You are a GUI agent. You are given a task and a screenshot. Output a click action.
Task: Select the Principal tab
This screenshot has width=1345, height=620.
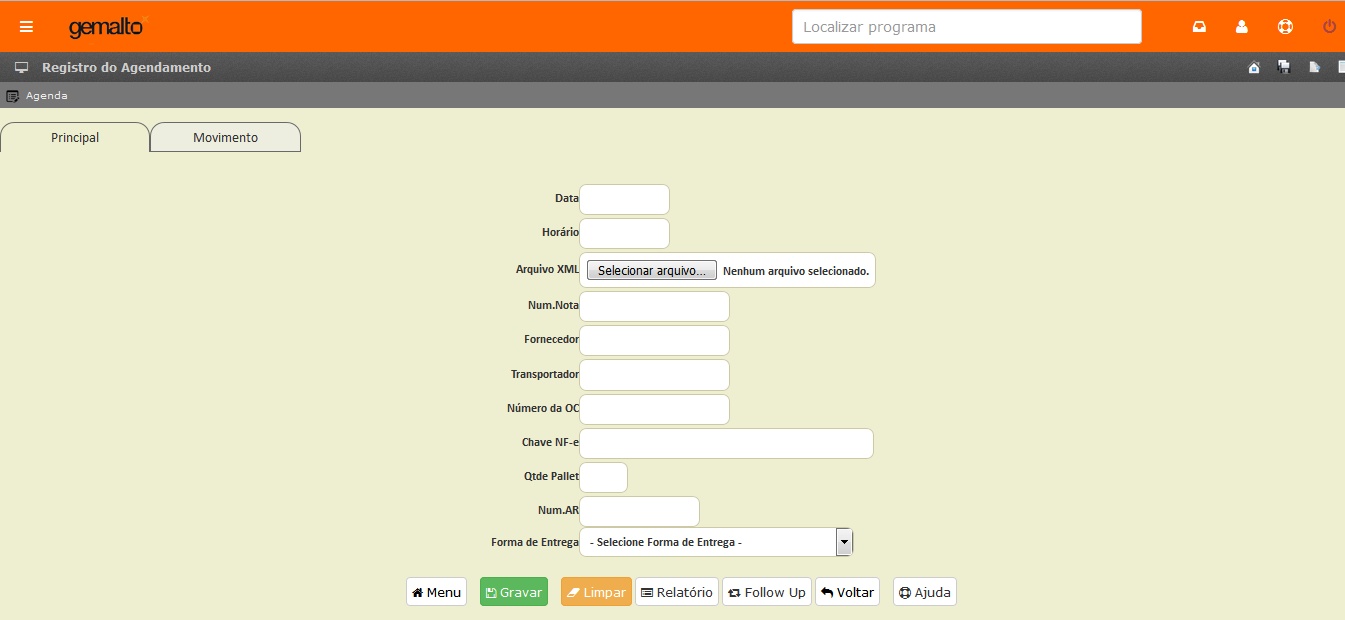click(x=75, y=138)
